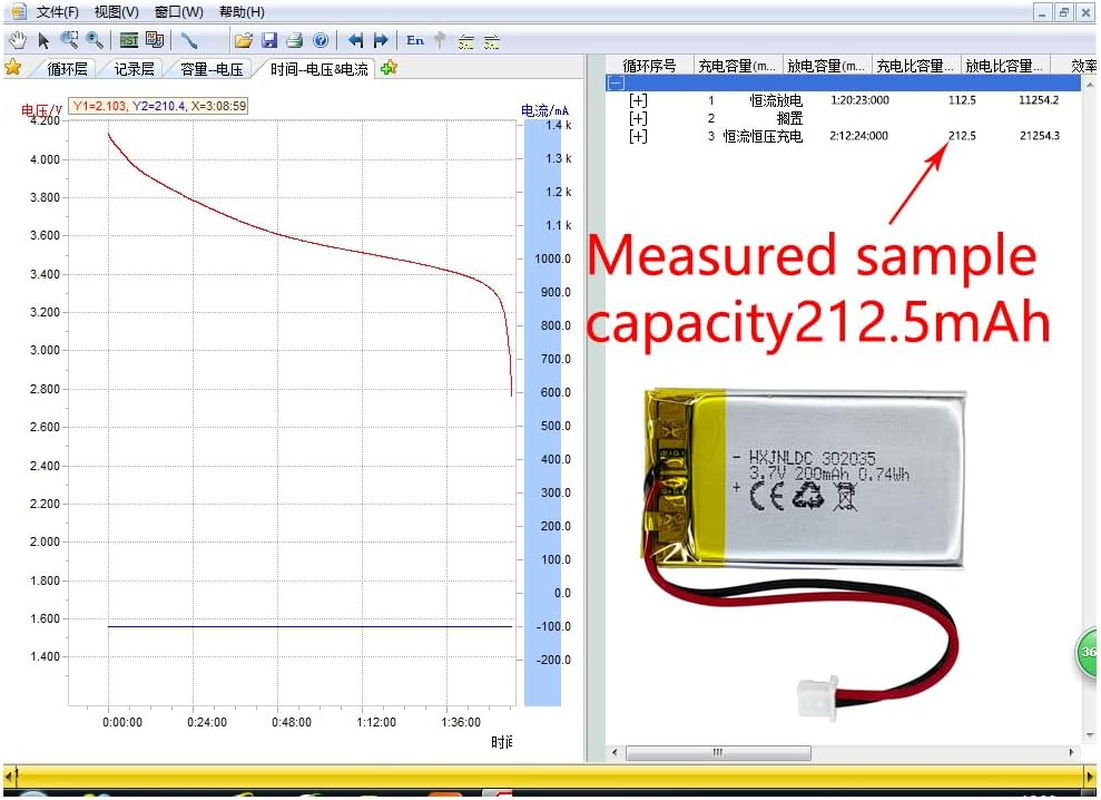The image size is (1101, 800).
Task: Expand step 1 恒流放电 row
Action: 638,101
